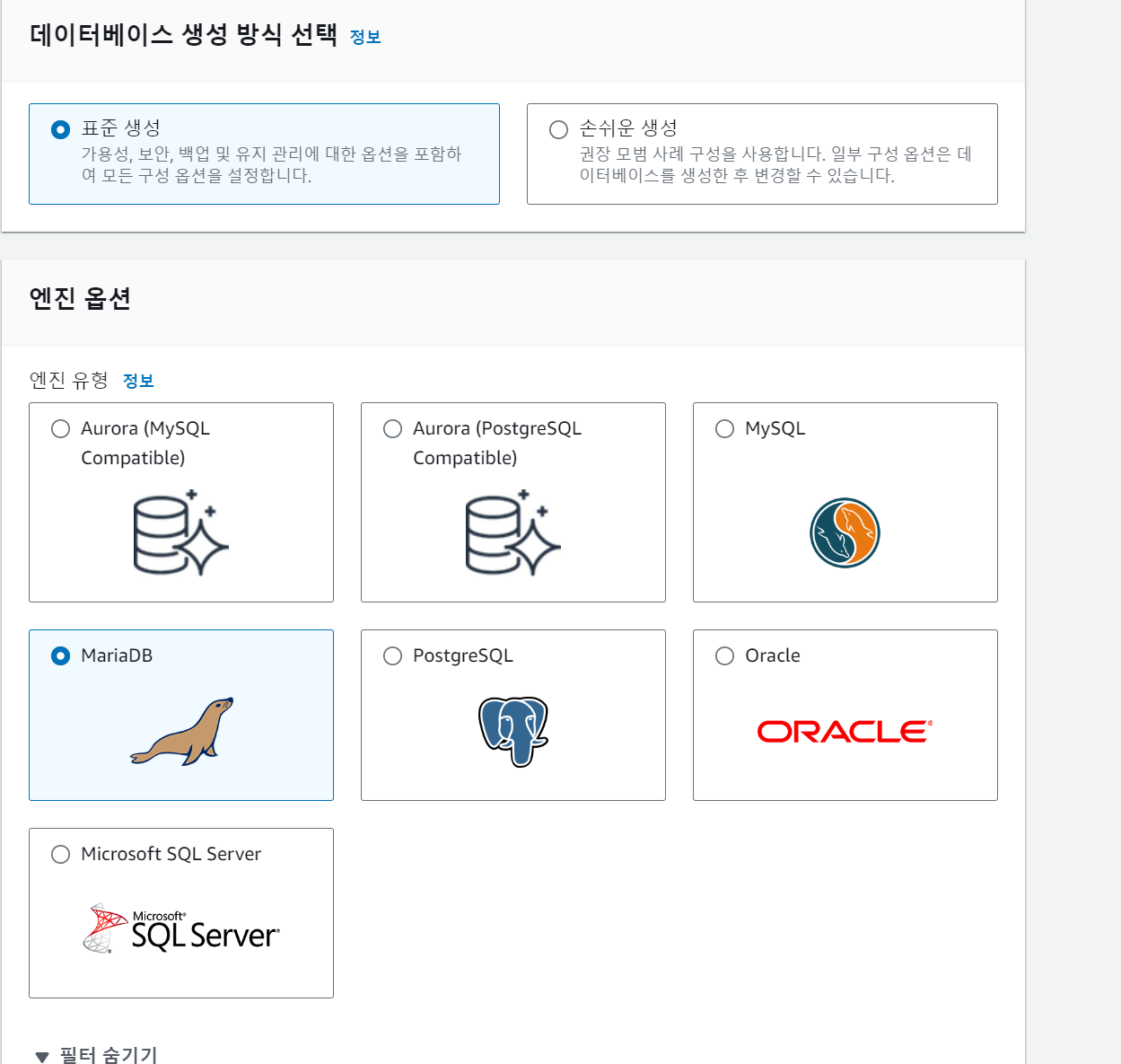Image resolution: width=1121 pixels, height=1064 pixels.
Task: Select the 손쉬운 생성 radio button
Action: 558,129
